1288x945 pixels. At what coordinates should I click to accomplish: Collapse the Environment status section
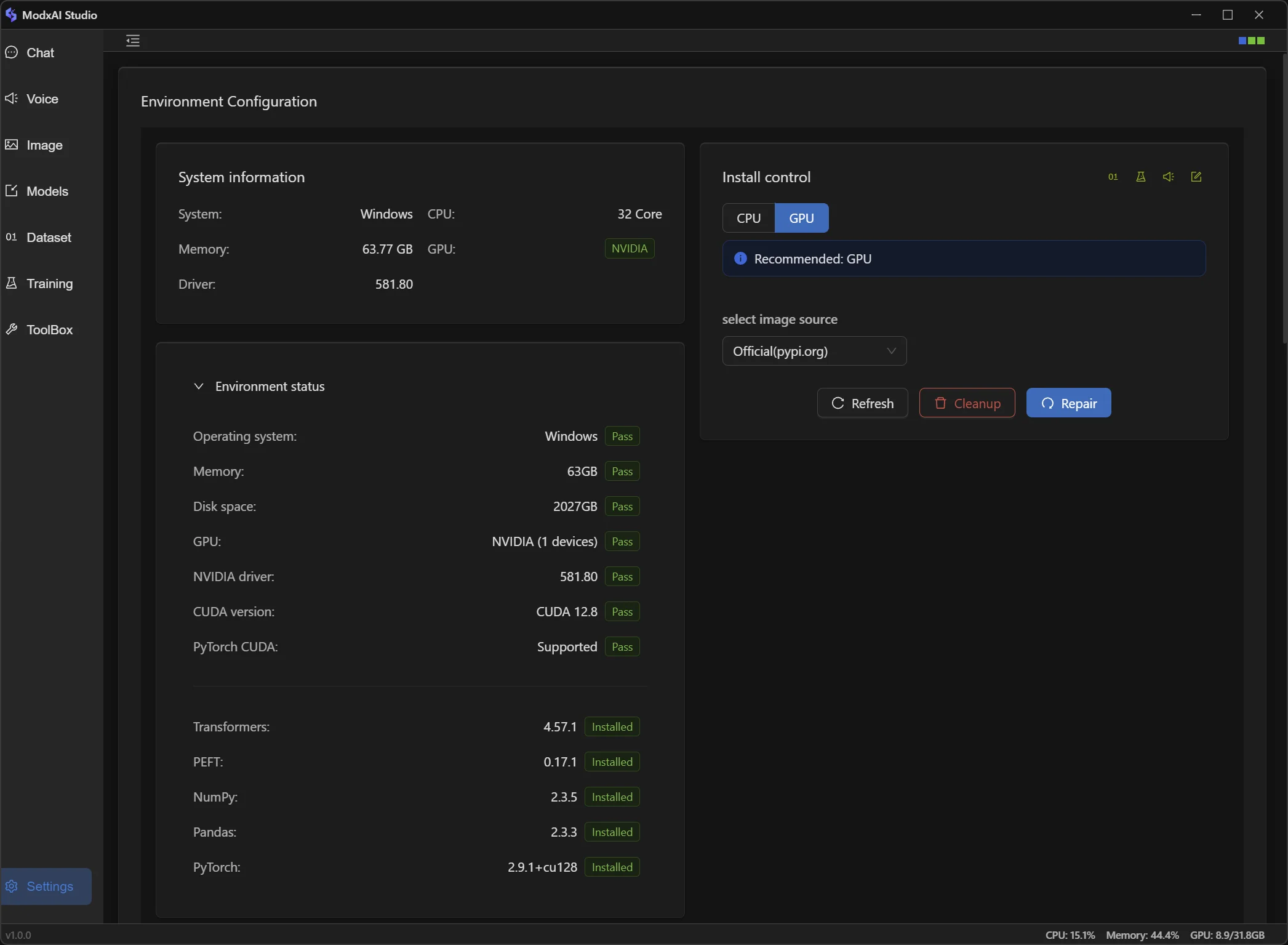(x=199, y=387)
